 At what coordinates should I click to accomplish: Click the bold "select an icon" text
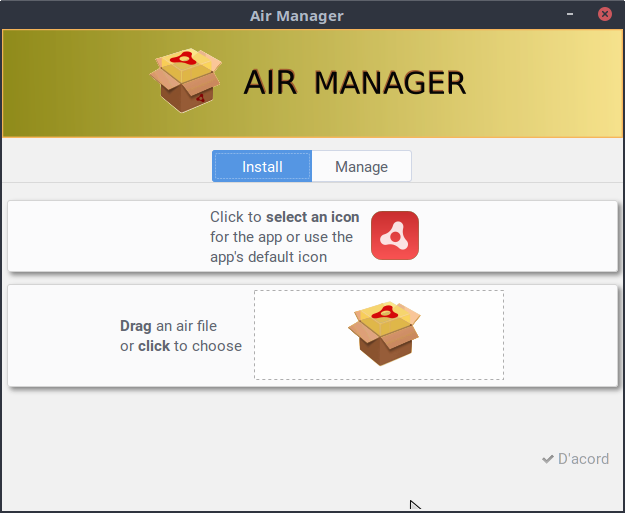click(312, 217)
